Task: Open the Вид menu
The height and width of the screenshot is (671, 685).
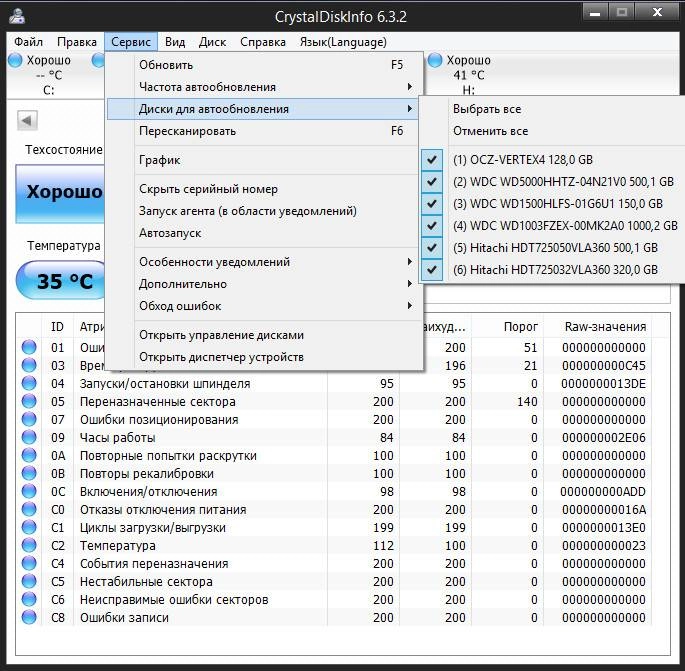Action: [x=175, y=42]
